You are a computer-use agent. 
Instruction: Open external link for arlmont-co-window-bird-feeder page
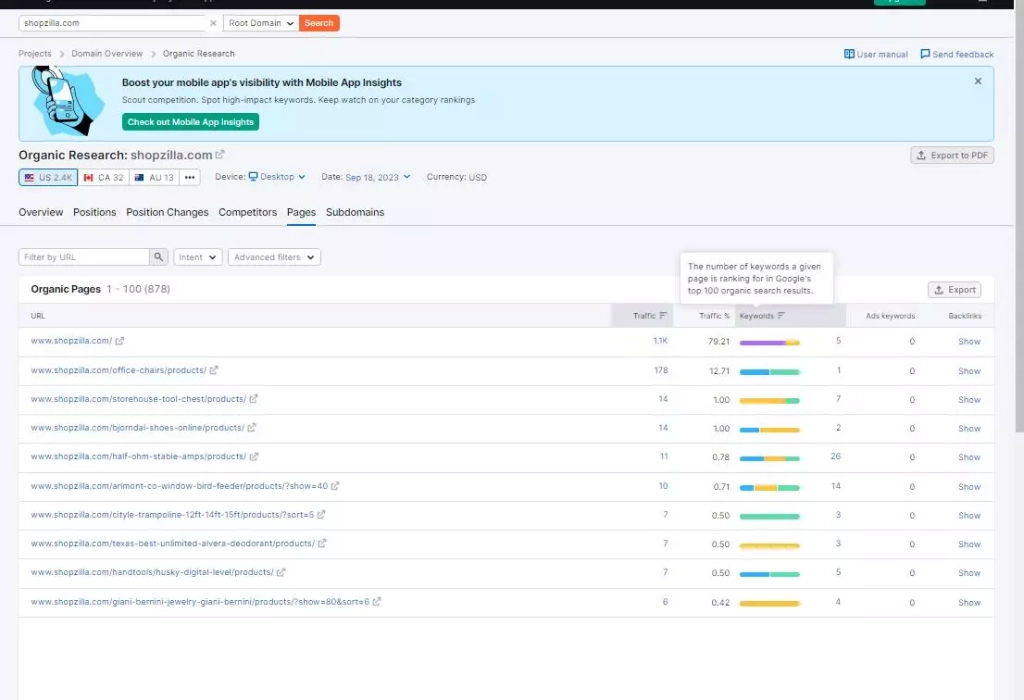335,486
